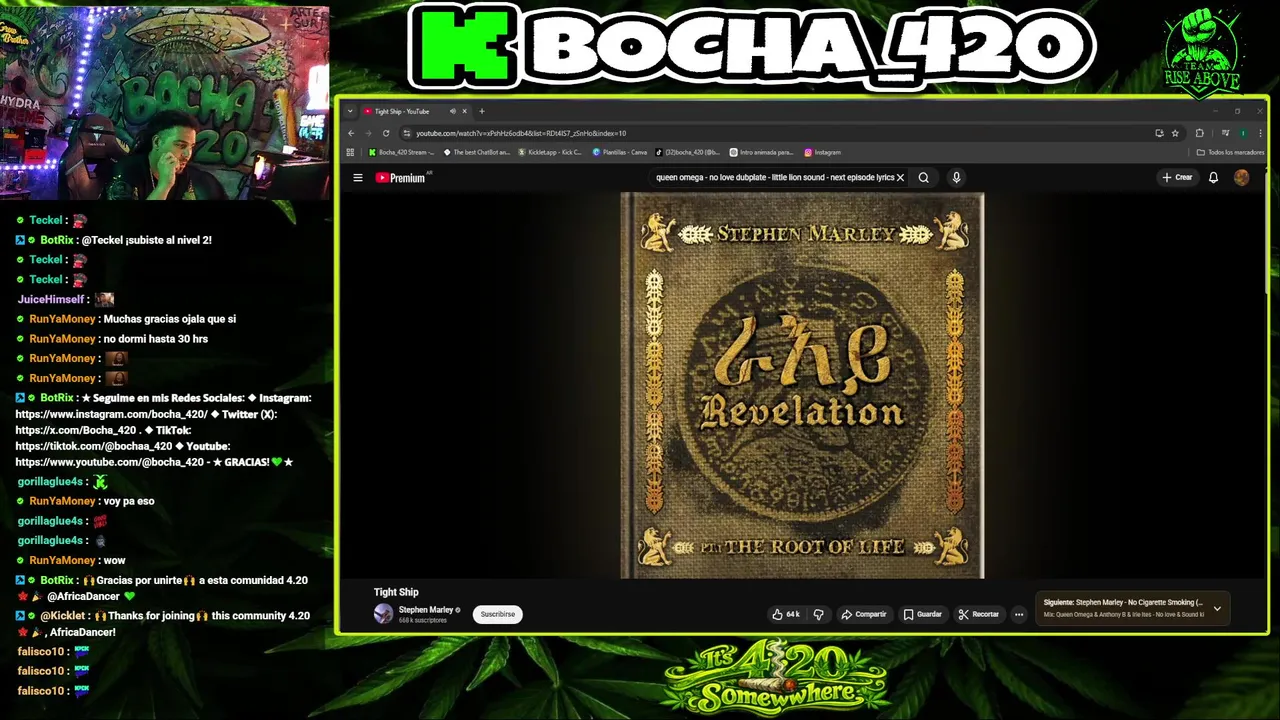Open YouTube notifications bell
This screenshot has height=720, width=1280.
pos(1213,178)
